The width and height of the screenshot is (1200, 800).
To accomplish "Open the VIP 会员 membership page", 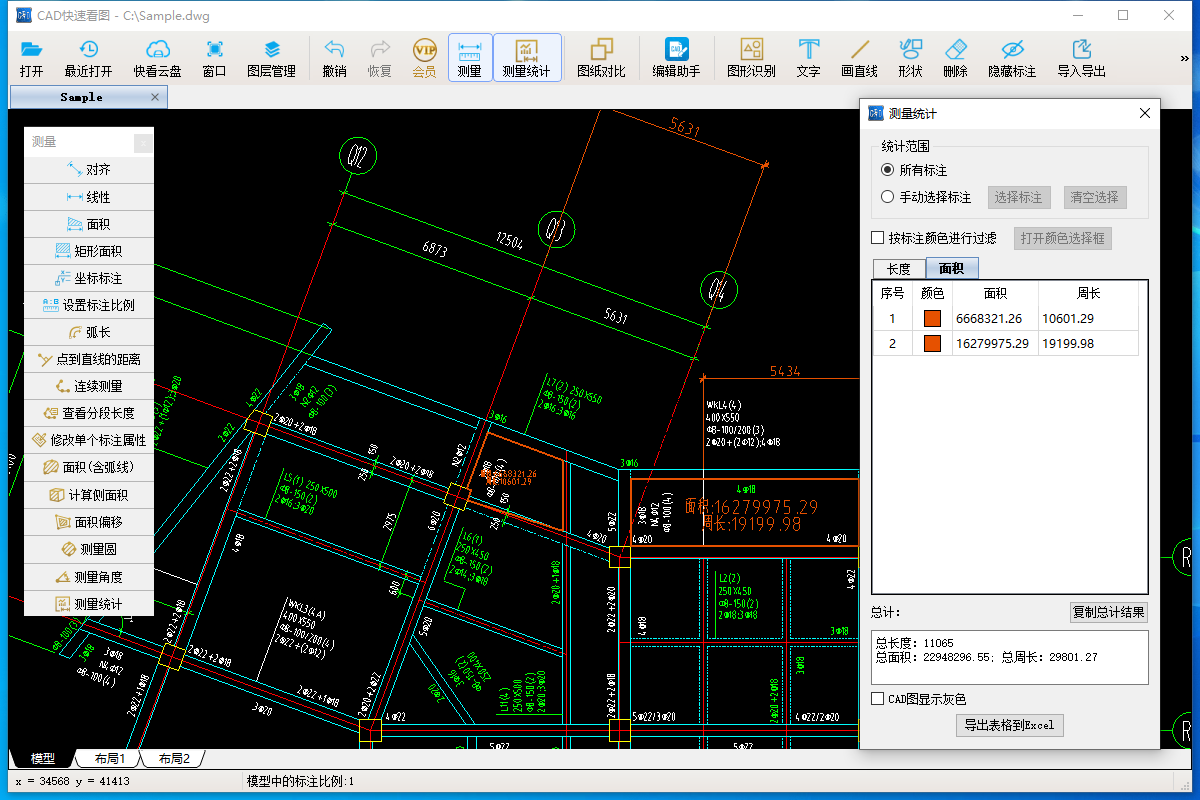I will pos(424,58).
